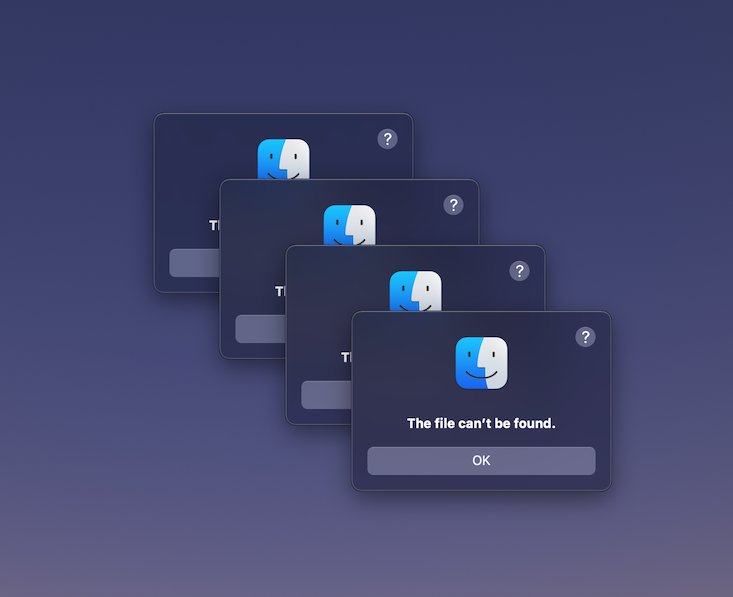Open help in the rearmost dialog
The image size is (733, 597).
click(388, 139)
